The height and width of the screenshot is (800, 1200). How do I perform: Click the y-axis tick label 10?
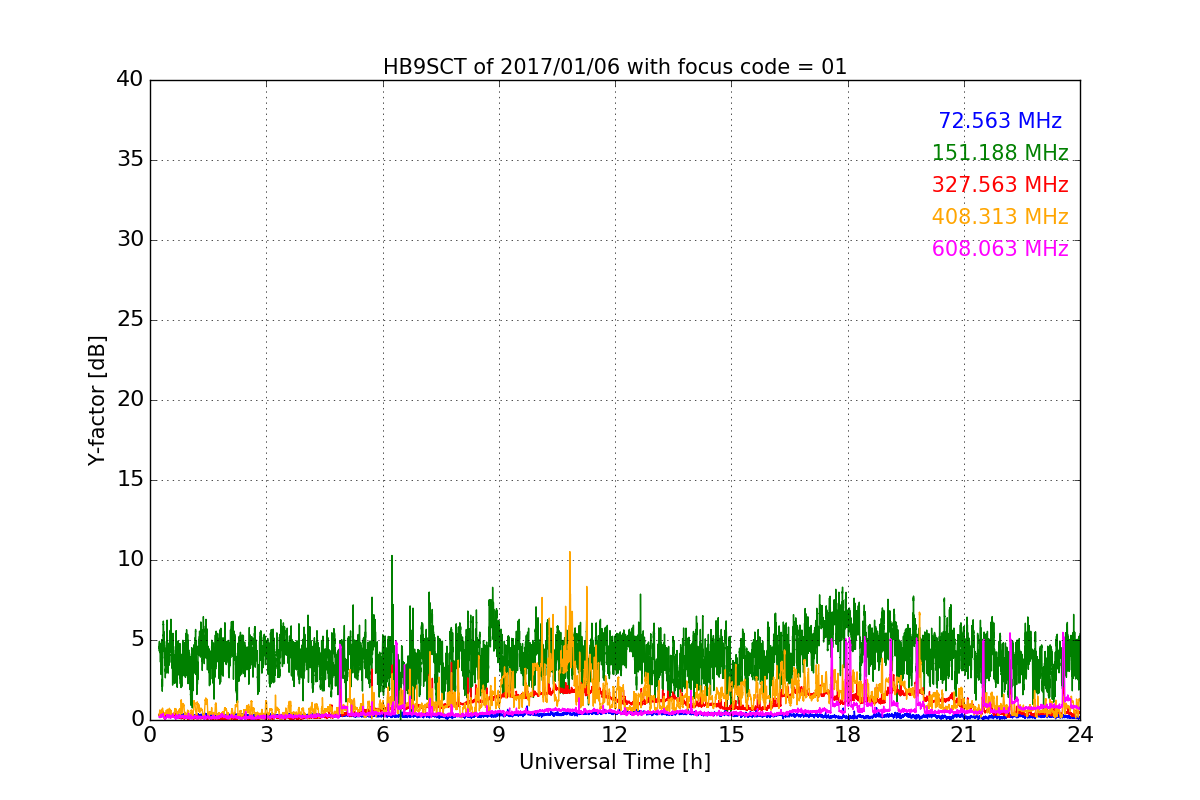coord(130,560)
